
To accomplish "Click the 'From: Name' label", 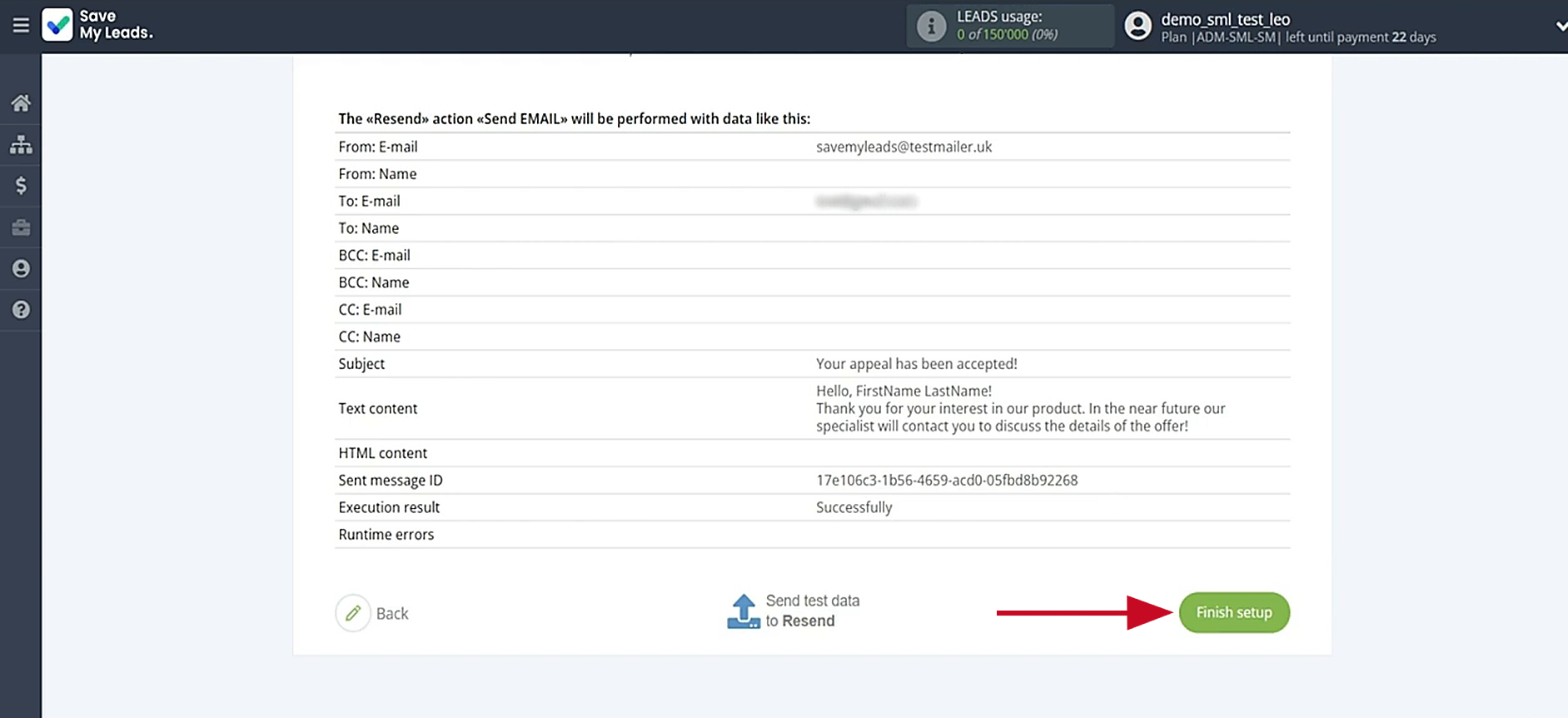I will point(377,174).
